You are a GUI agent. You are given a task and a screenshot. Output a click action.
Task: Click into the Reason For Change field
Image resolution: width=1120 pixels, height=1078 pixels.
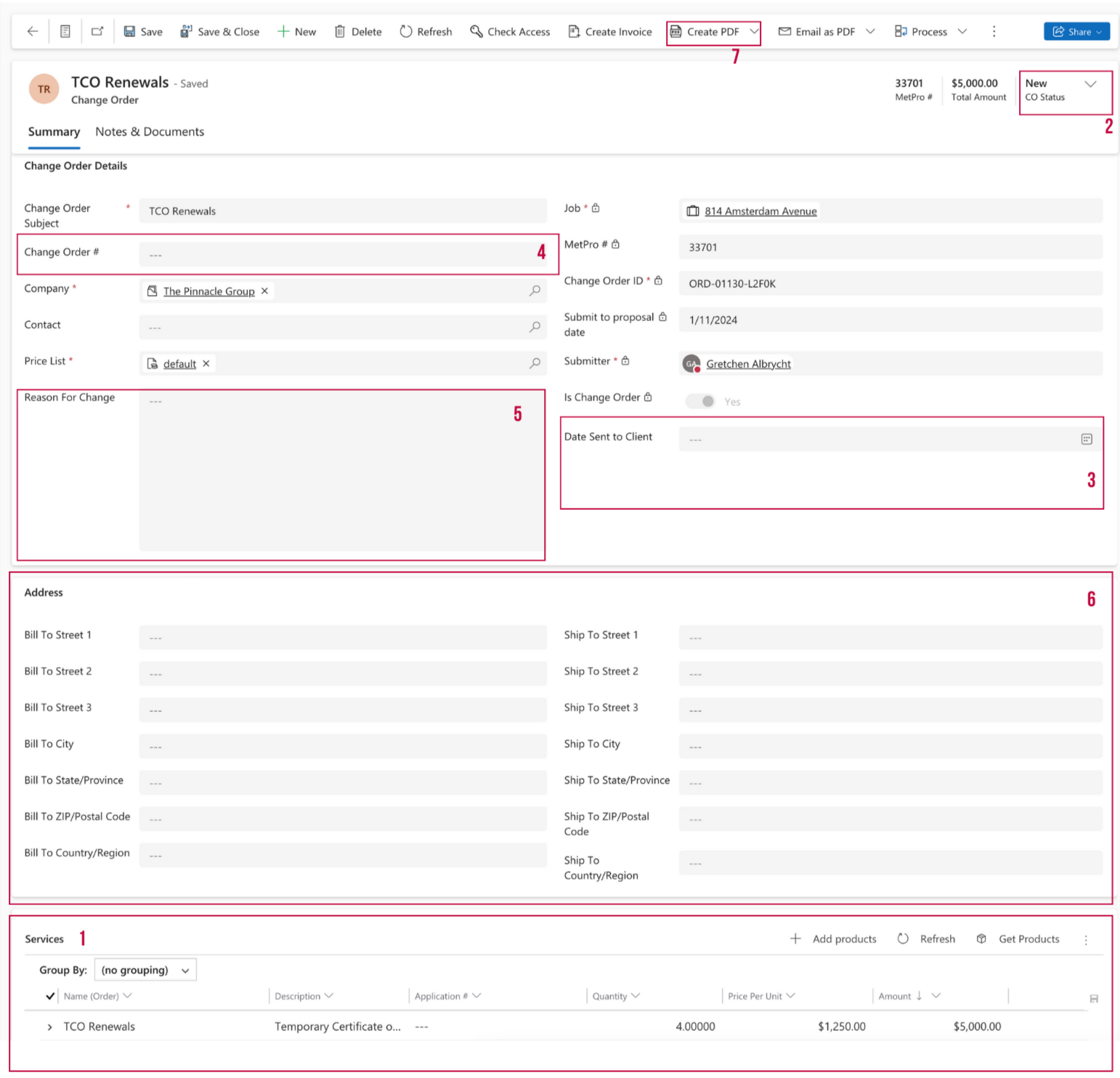point(341,471)
